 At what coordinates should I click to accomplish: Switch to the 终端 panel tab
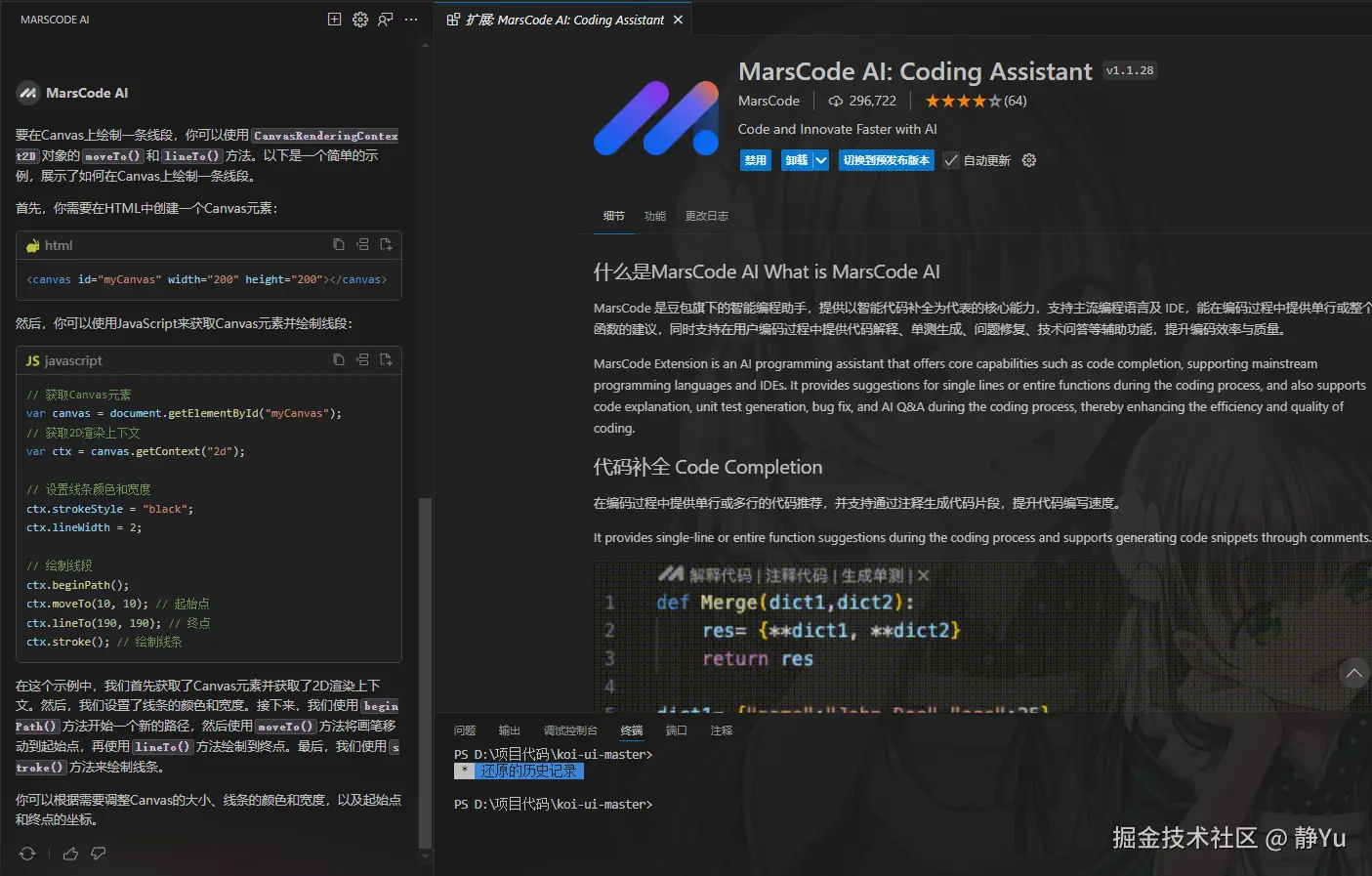[x=632, y=730]
